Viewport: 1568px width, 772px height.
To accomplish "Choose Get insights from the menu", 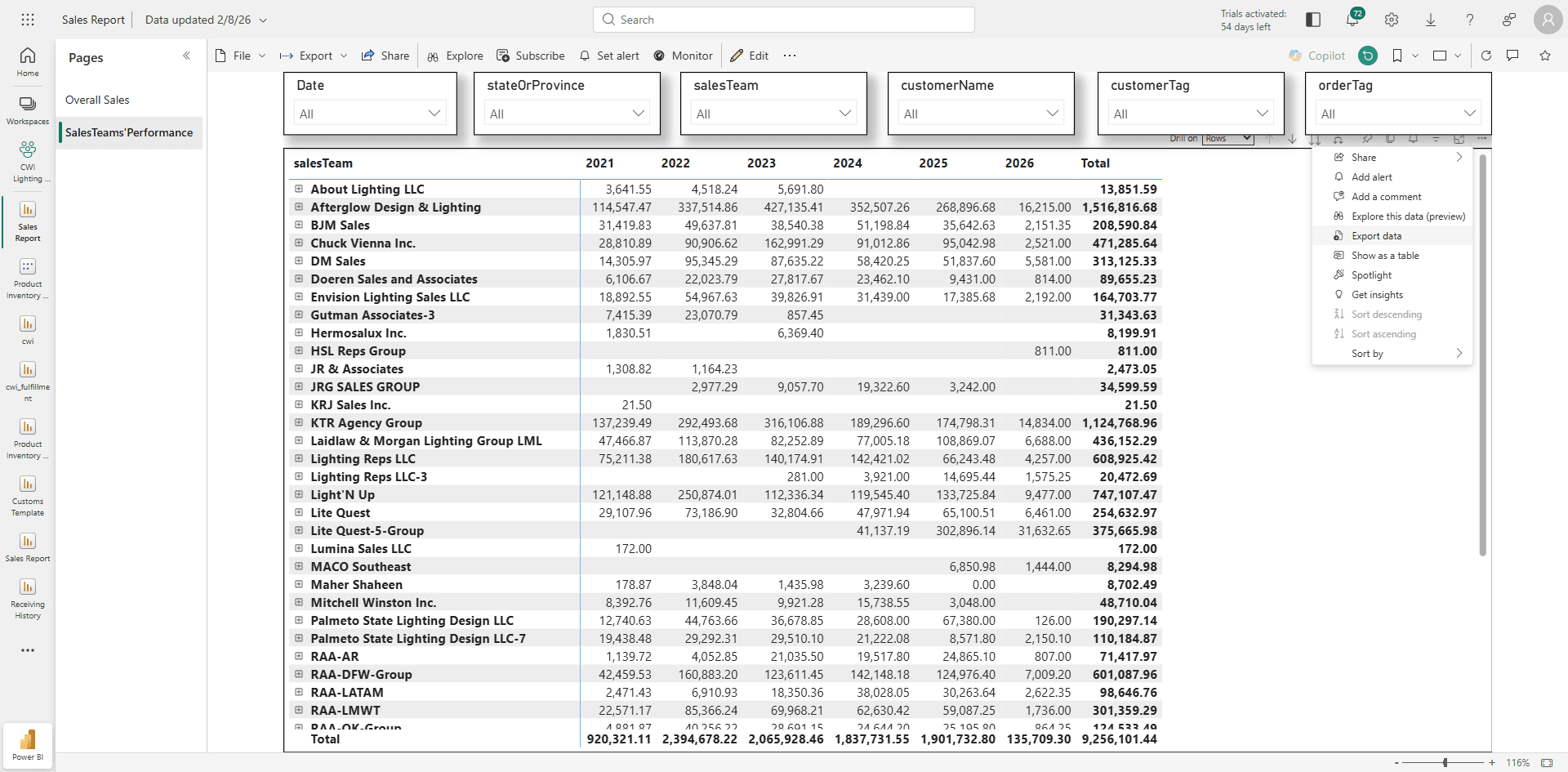I will (1392, 295).
